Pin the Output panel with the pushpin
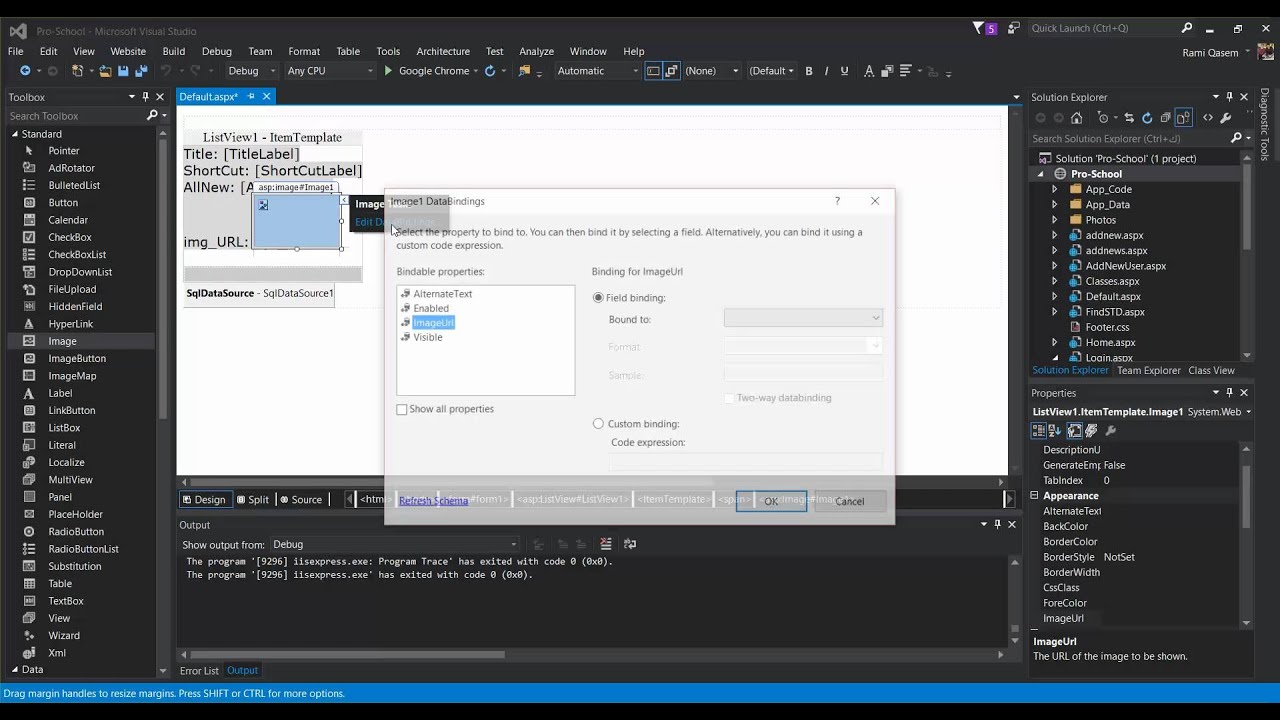This screenshot has width=1280, height=720. [x=997, y=524]
